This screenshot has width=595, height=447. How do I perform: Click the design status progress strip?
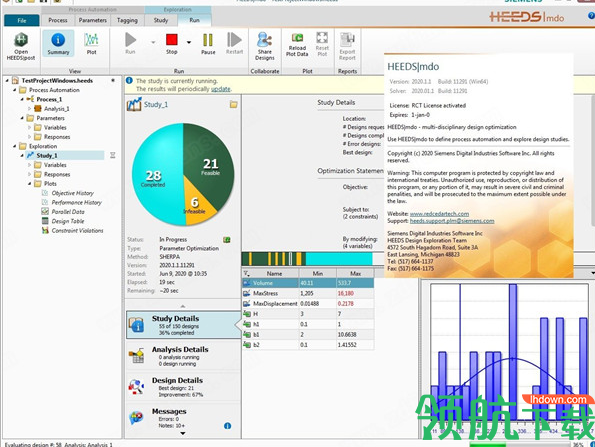point(307,259)
